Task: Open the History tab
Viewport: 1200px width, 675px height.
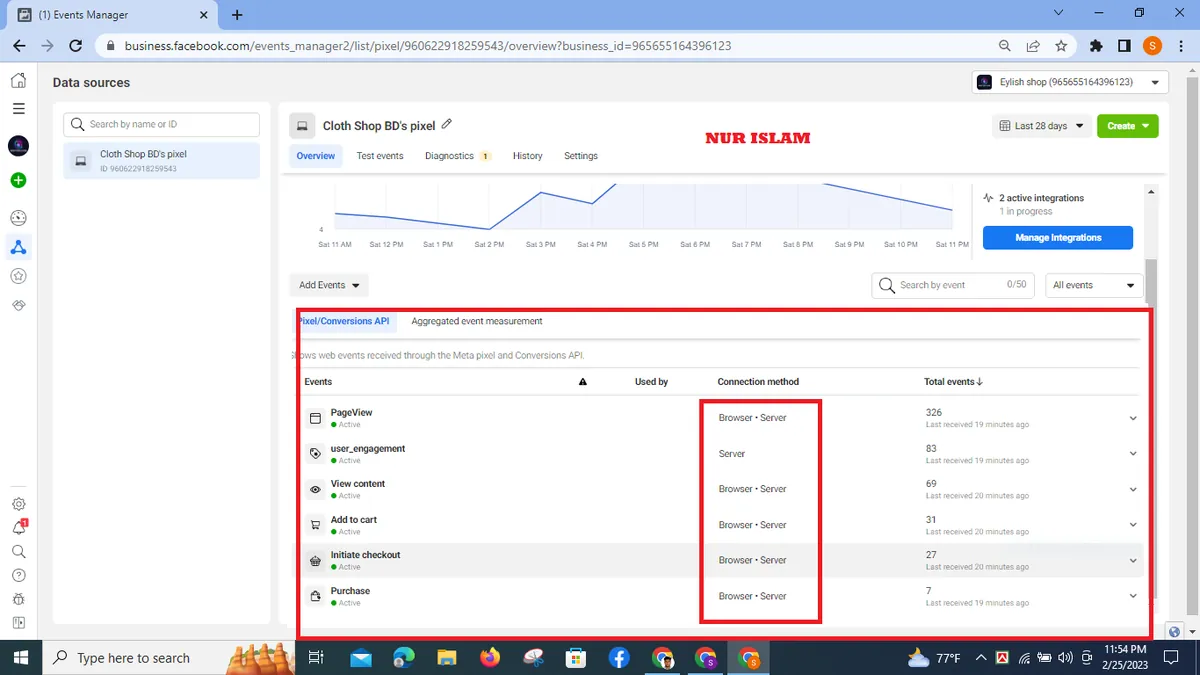Action: coord(528,156)
